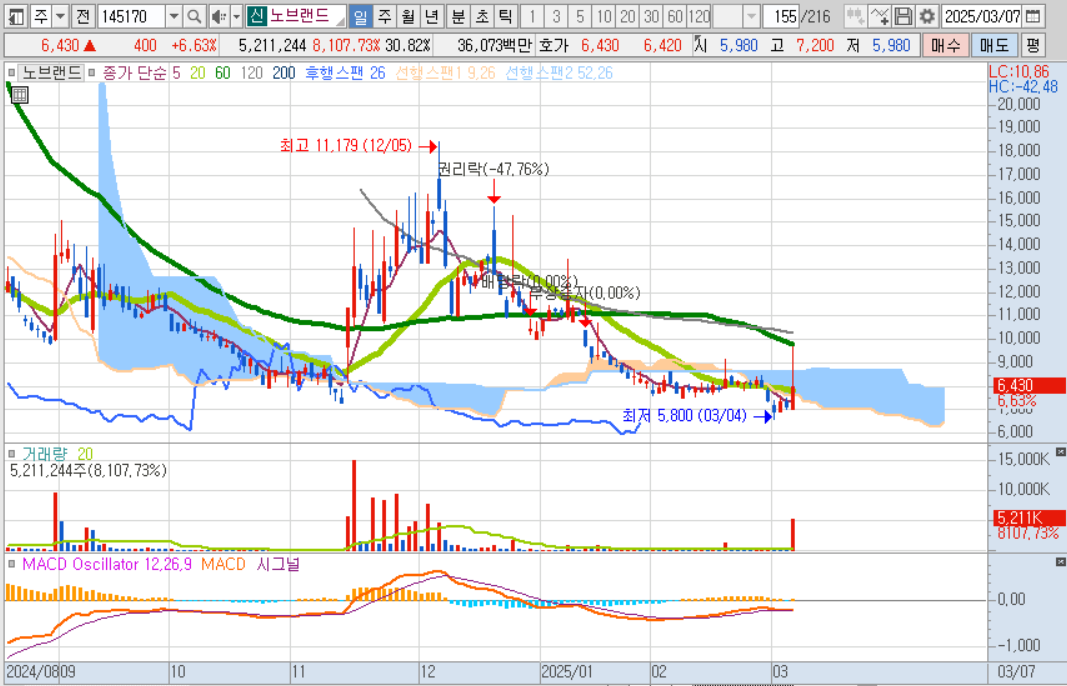Switch to 월 monthly chart period
The width and height of the screenshot is (1067, 686).
(408, 16)
